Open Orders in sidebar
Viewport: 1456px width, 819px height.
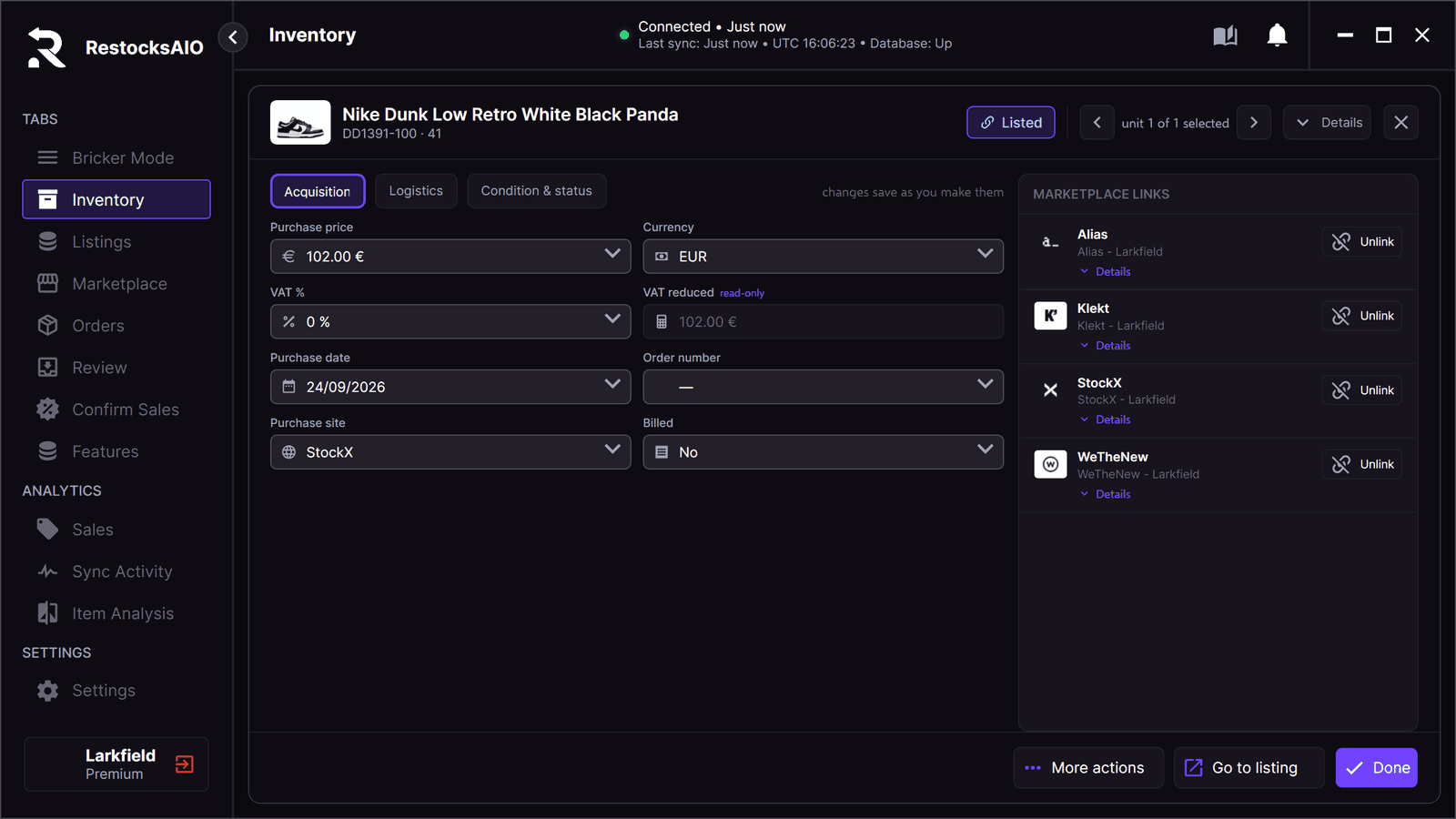[116, 326]
